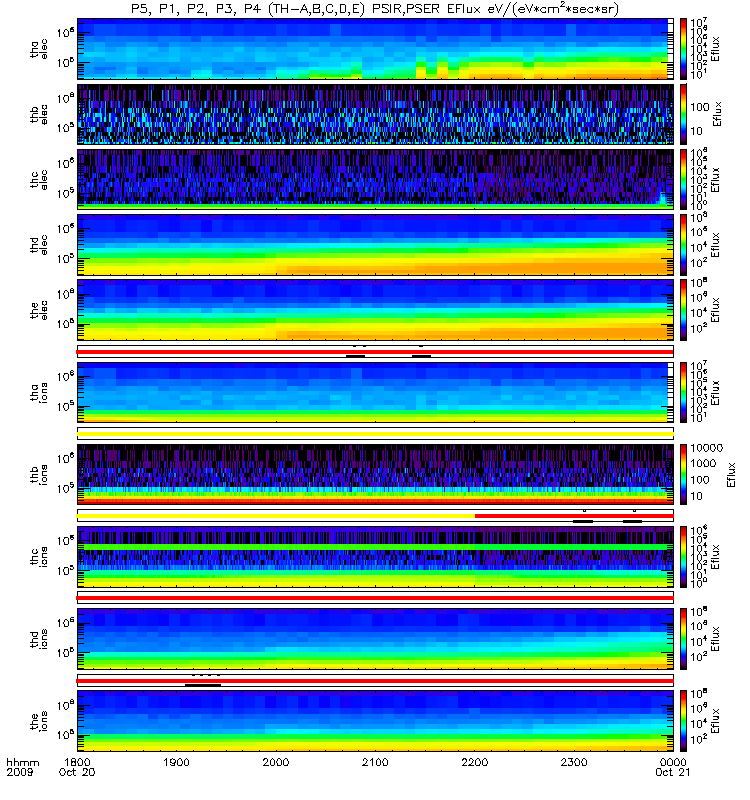
Task: Select the thd elec spectrogram panel
Action: click(375, 244)
